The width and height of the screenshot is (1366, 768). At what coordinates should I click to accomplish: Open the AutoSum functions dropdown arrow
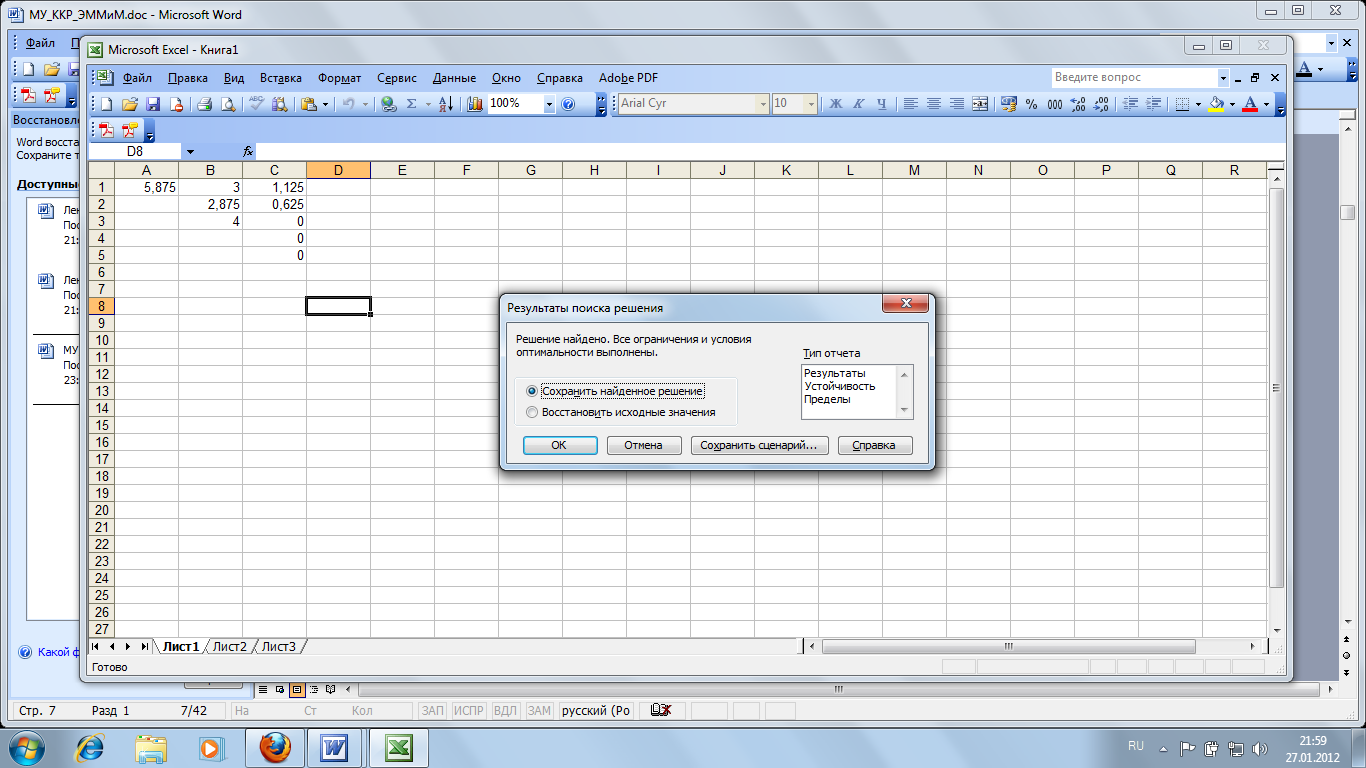coord(426,104)
